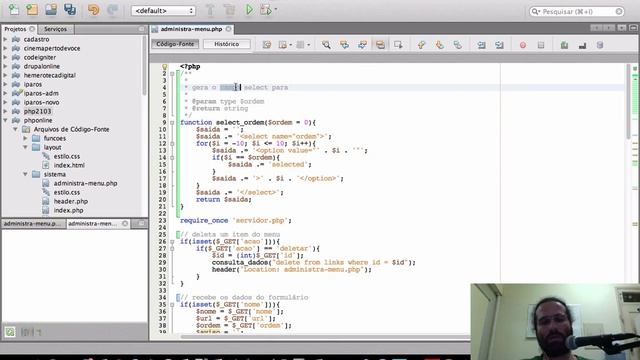
Task: Click the Clean and Build broom icon
Action: pos(230,10)
